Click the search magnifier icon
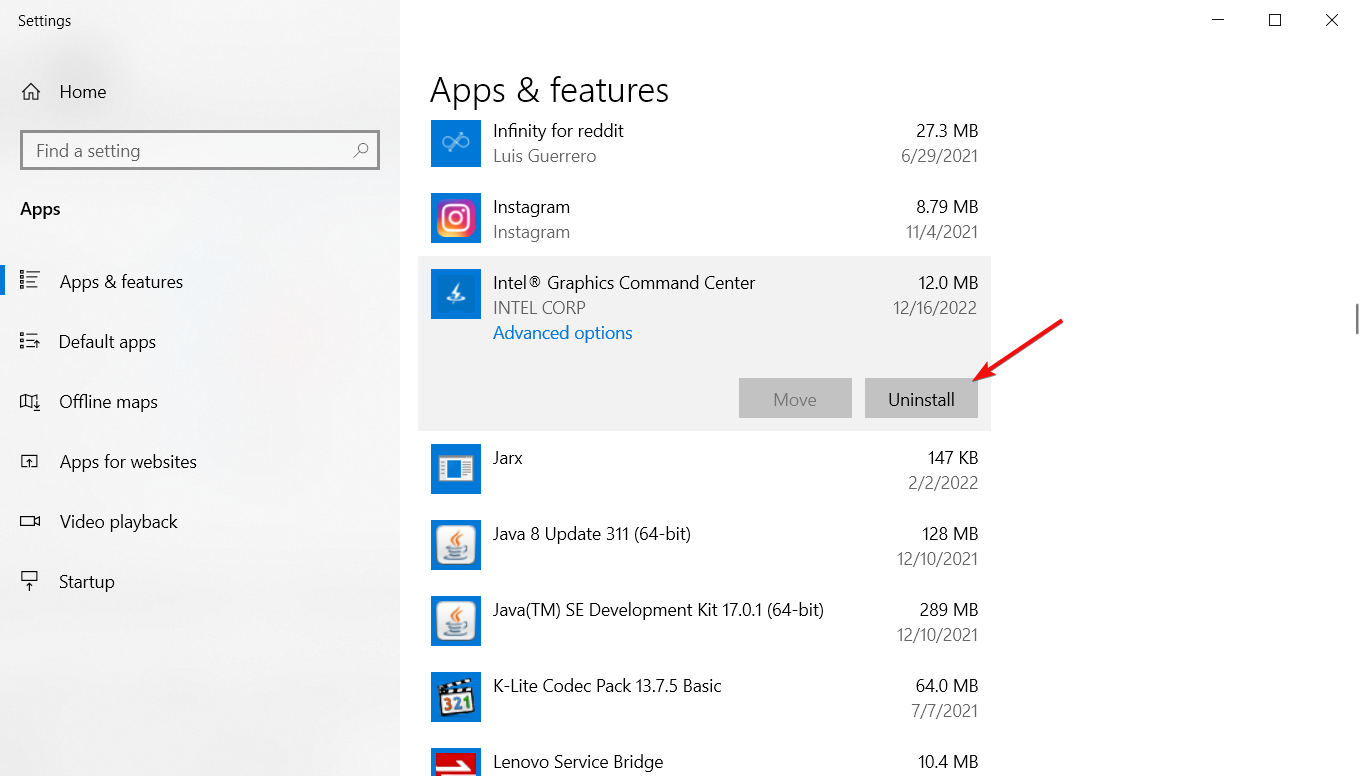Screen dimensions: 1361x776 (x=361, y=150)
